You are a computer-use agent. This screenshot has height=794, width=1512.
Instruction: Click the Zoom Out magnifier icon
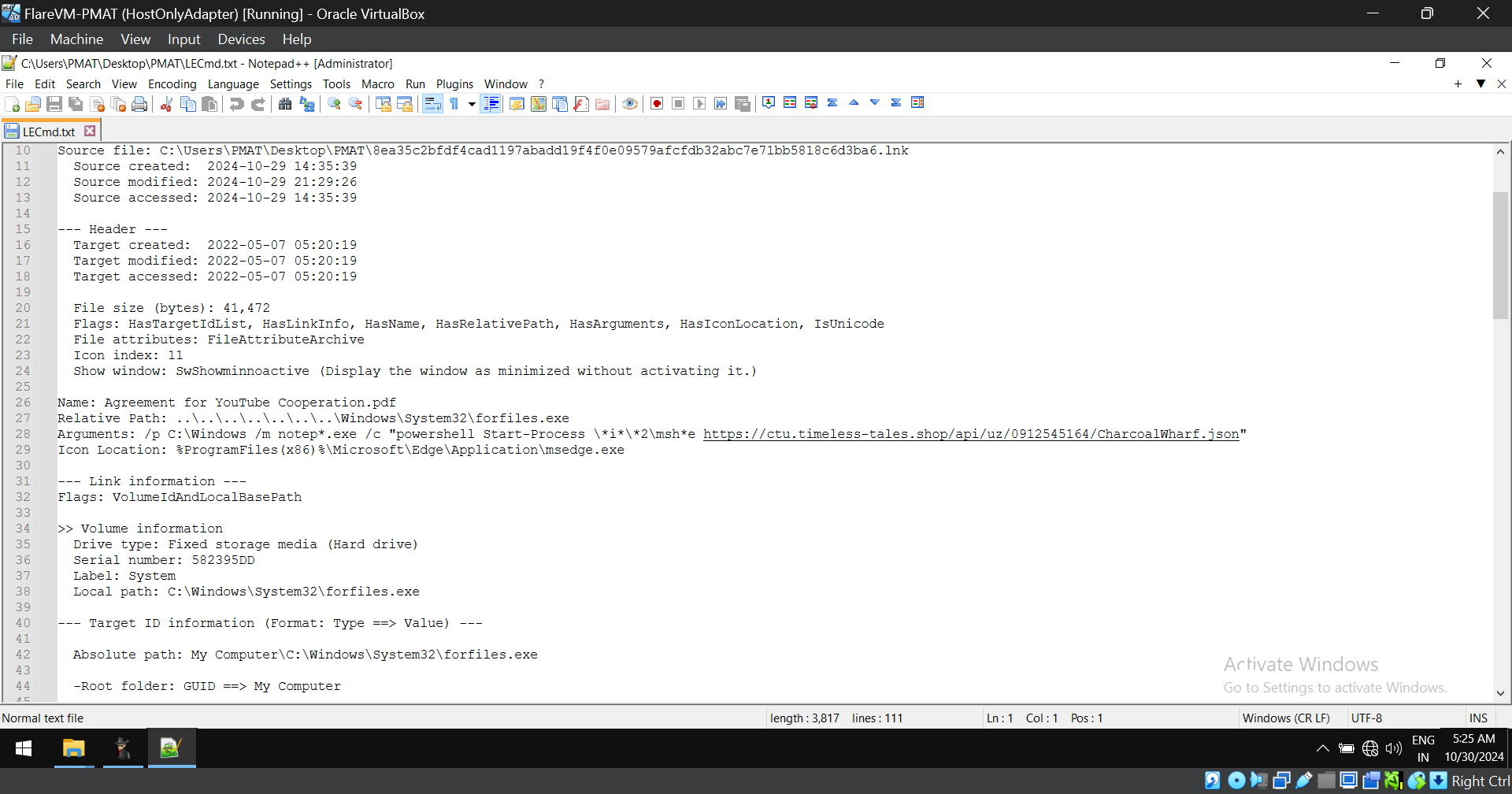click(x=356, y=104)
